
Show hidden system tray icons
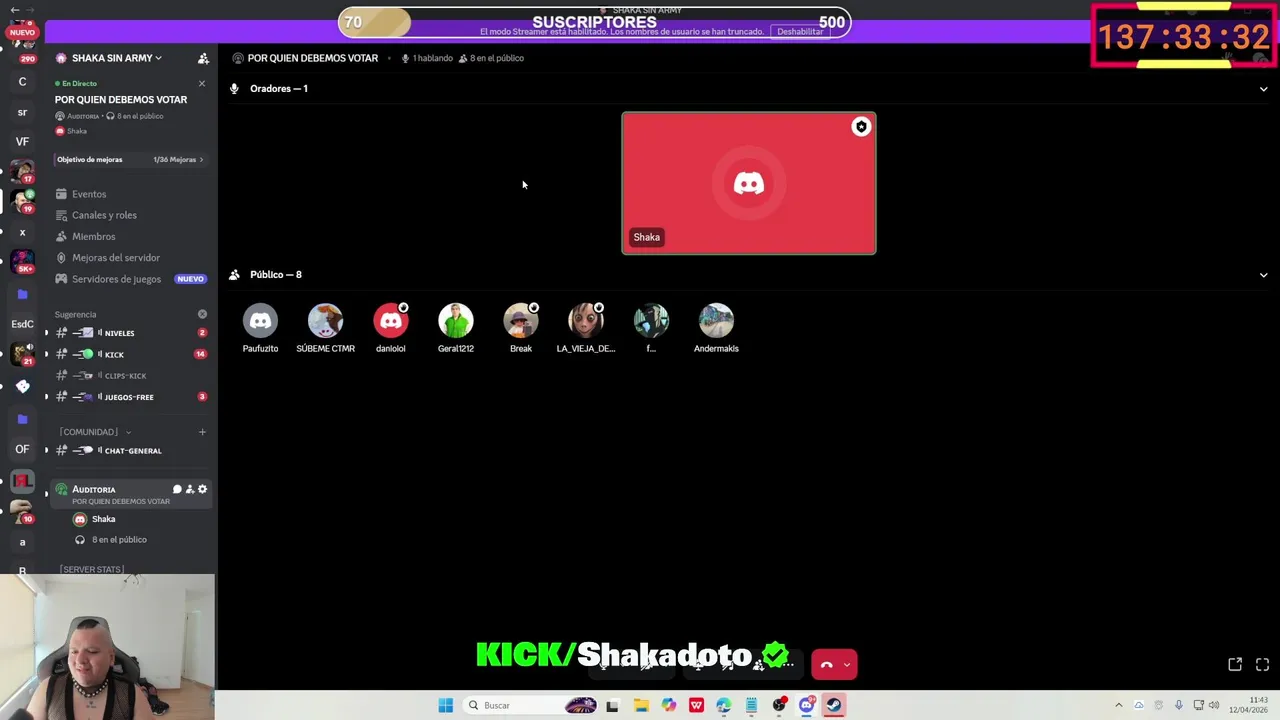pos(1119,705)
